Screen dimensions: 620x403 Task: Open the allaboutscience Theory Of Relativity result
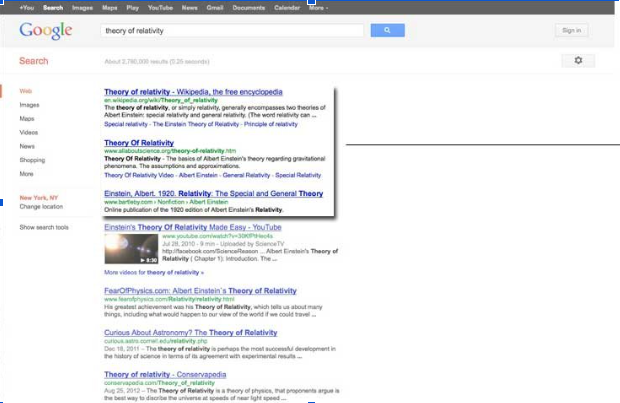139,143
